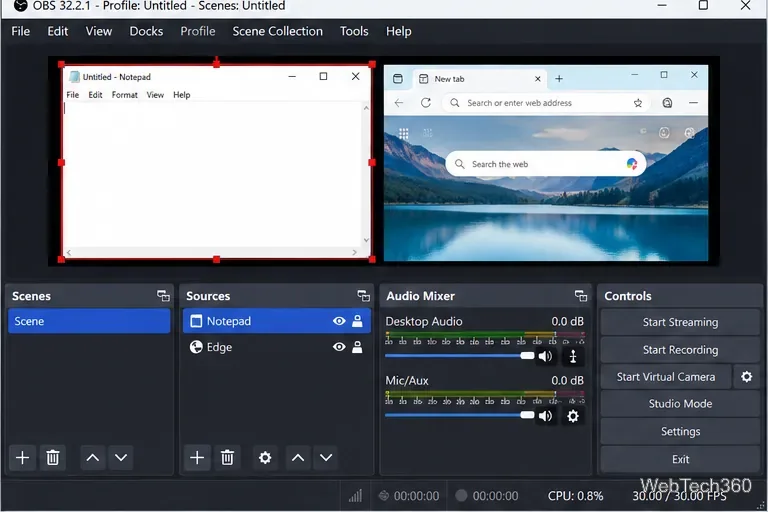
Task: Open the Profile menu
Action: (x=198, y=31)
